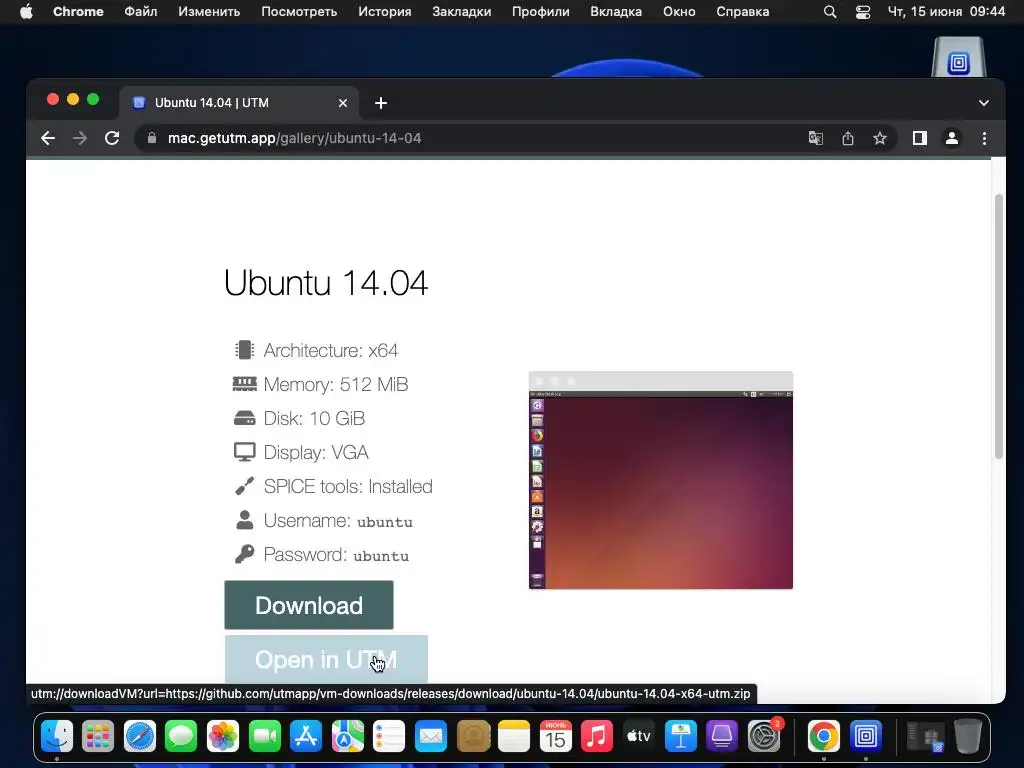Image resolution: width=1024 pixels, height=768 pixels.
Task: Expand the tab search chevron
Action: click(984, 103)
